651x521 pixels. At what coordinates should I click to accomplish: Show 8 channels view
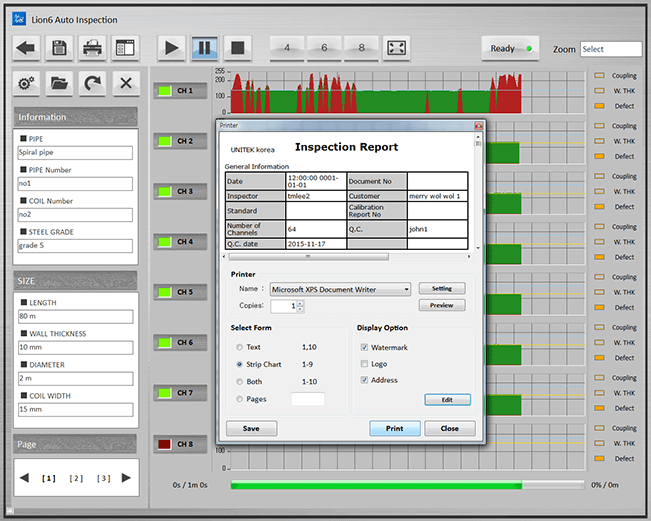click(x=362, y=48)
